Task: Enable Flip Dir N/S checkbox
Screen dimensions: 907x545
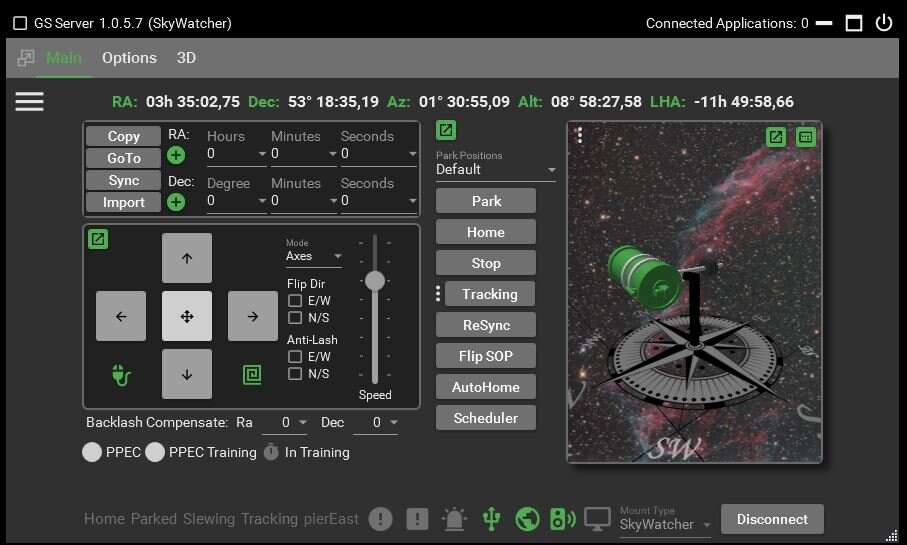Action: (295, 318)
